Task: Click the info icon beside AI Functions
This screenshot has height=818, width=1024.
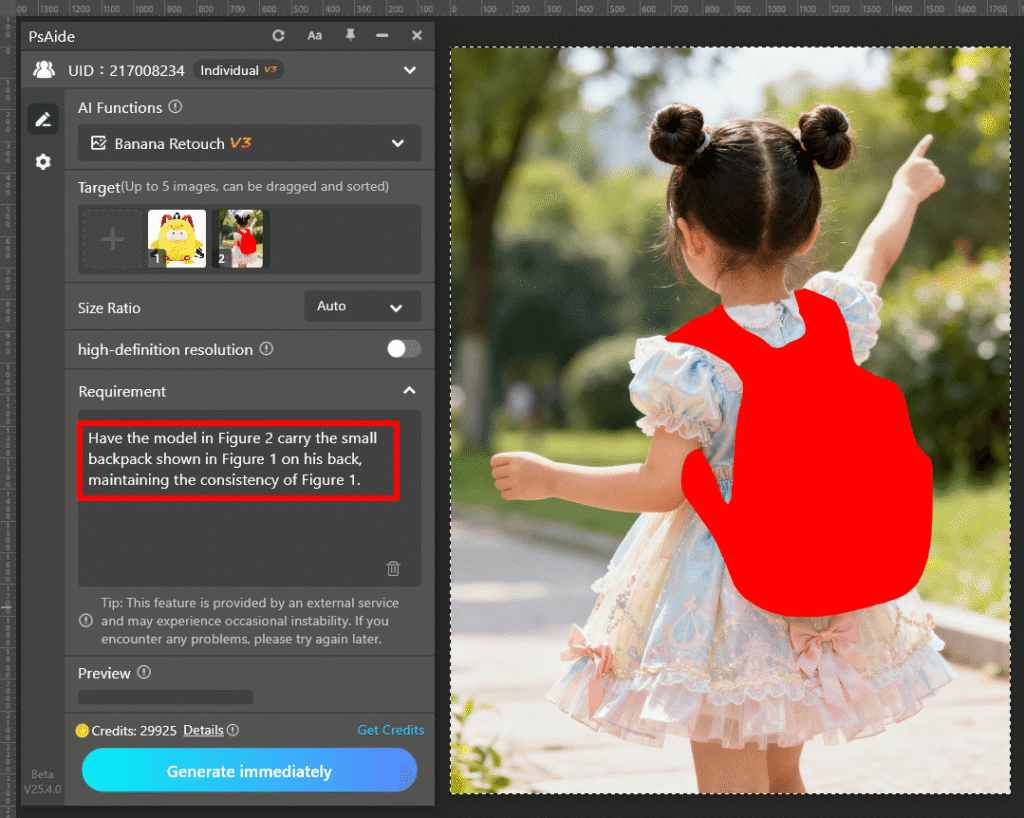Action: point(175,107)
